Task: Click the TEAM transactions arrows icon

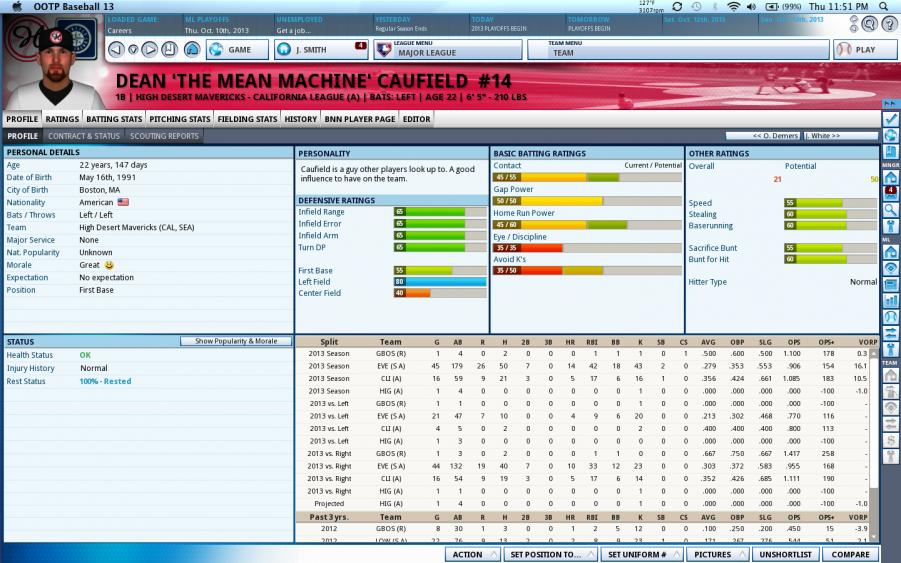Action: 891,424
